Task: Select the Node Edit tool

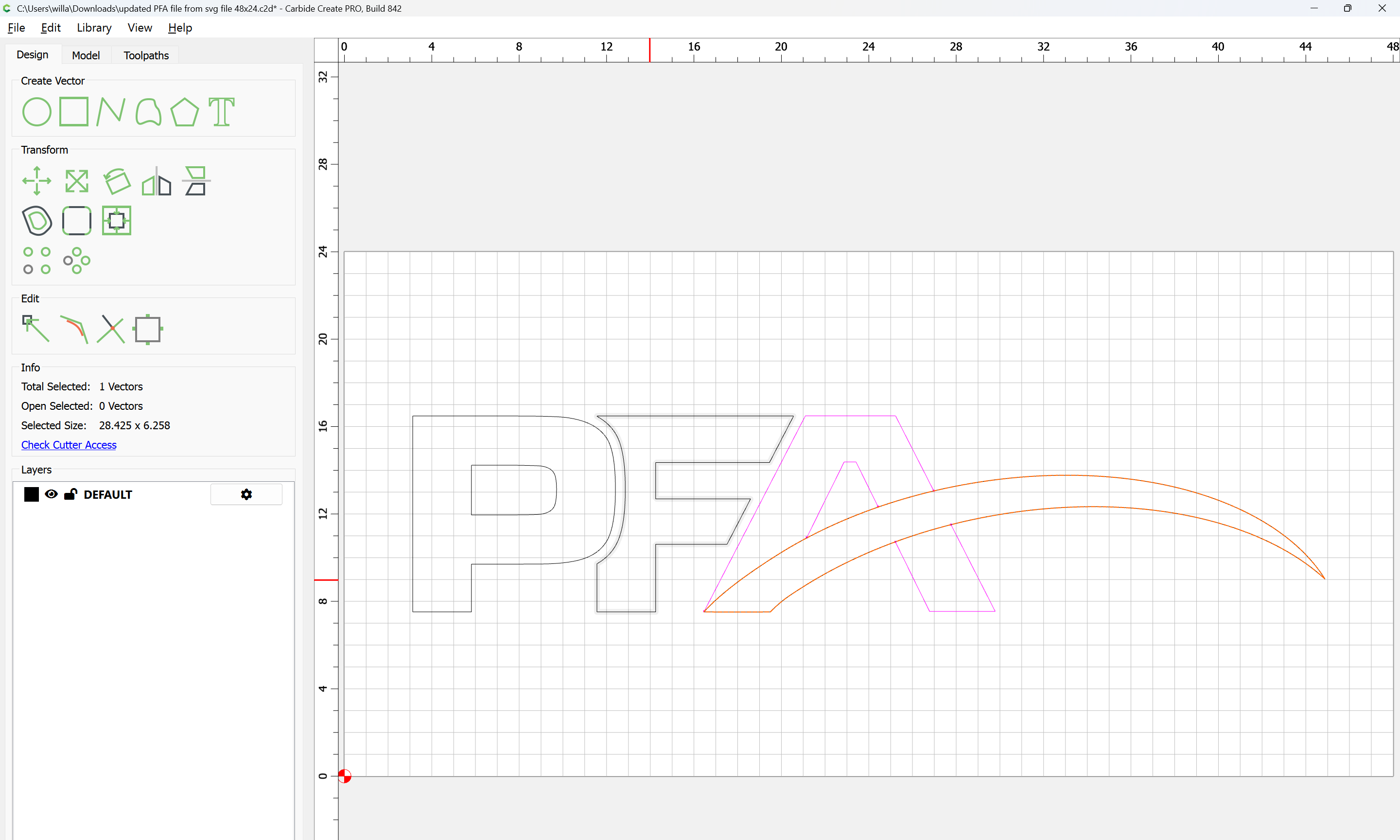Action: pyautogui.click(x=35, y=329)
